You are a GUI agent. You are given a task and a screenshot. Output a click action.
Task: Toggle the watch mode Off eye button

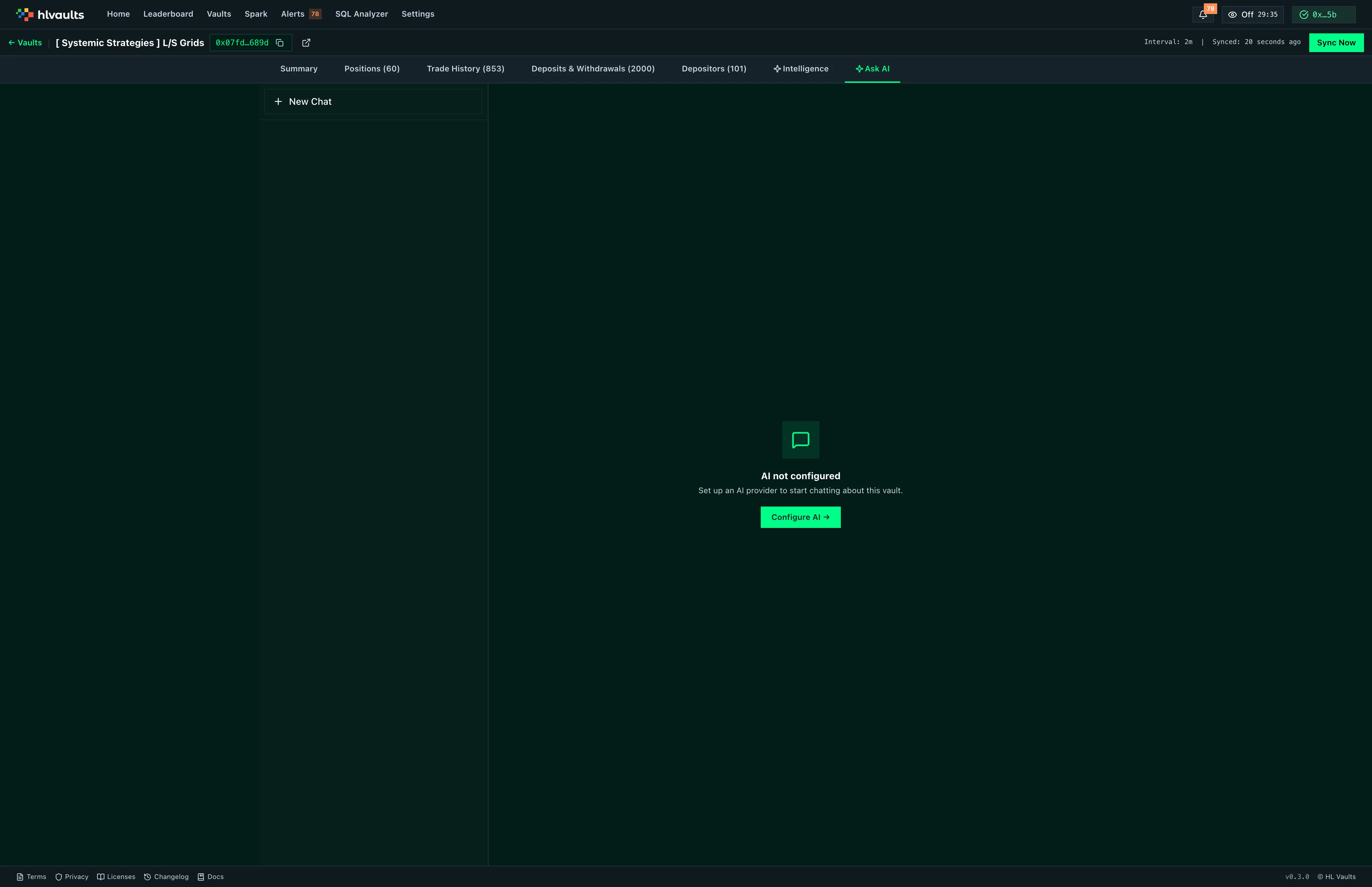[x=1252, y=14]
